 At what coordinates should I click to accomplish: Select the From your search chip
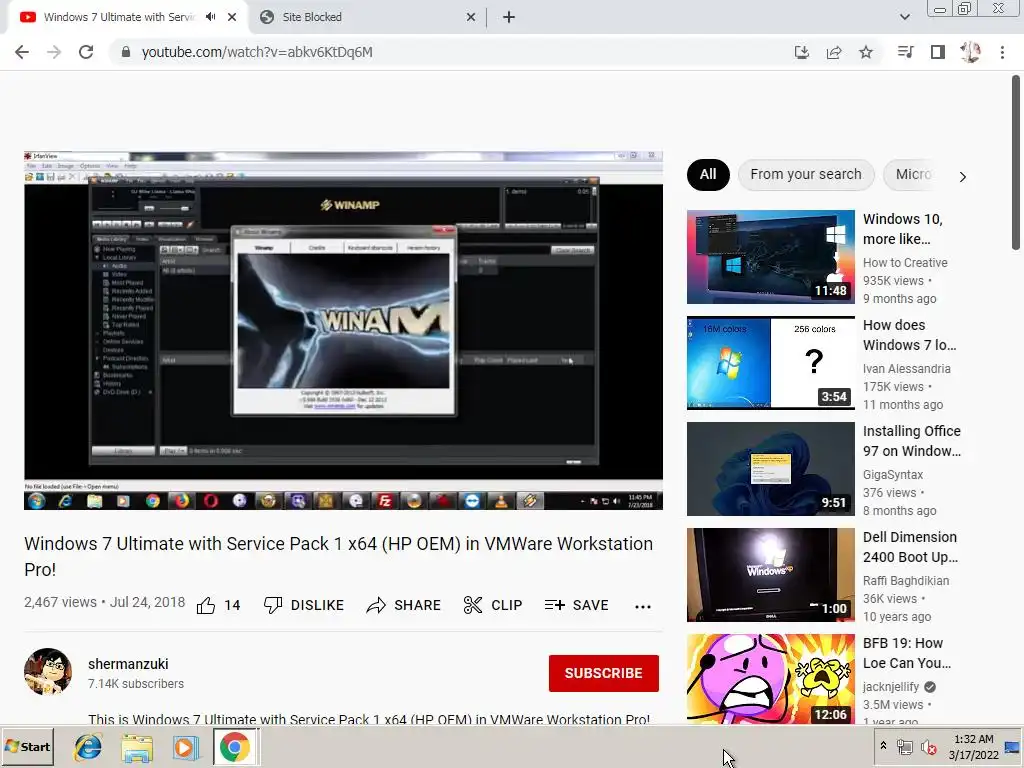tap(806, 174)
